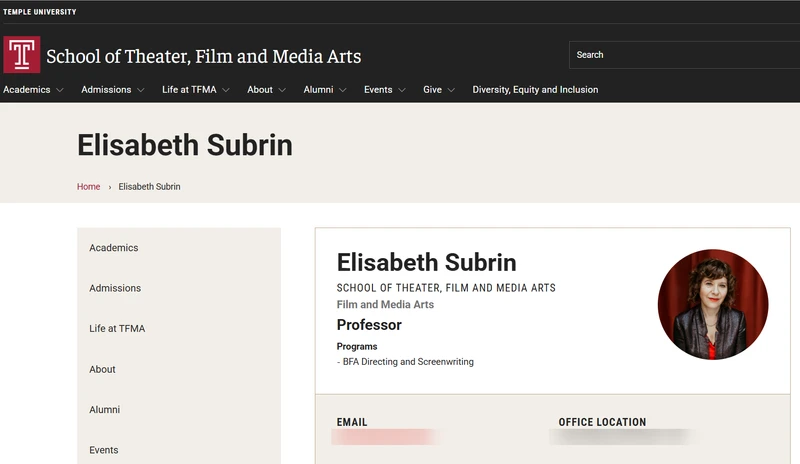Open the Alumni top navigation menu
Screen dimensions: 800x464
click(x=318, y=90)
